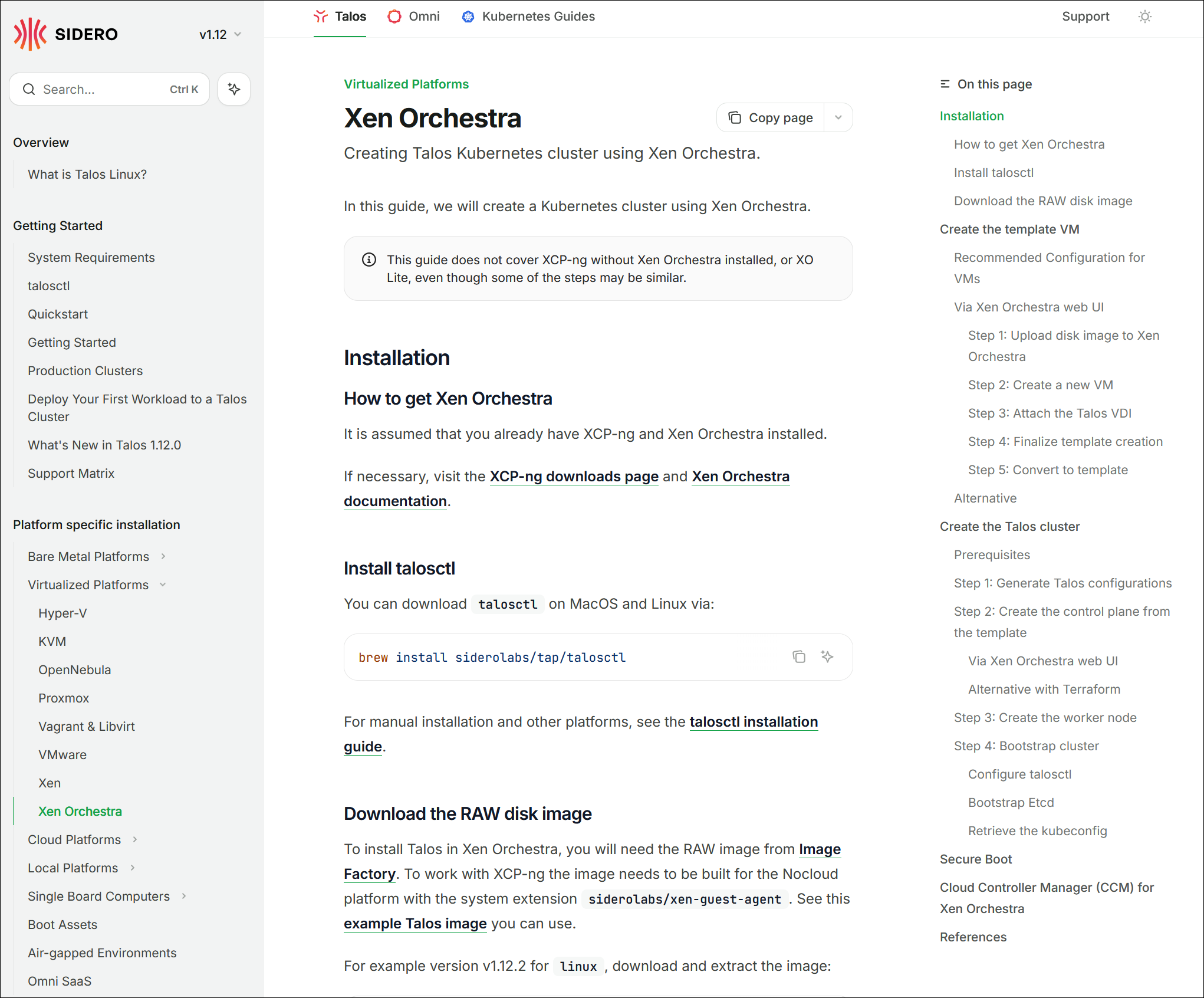Expand Cloud Platforms section
This screenshot has width=1204, height=998.
coord(135,839)
